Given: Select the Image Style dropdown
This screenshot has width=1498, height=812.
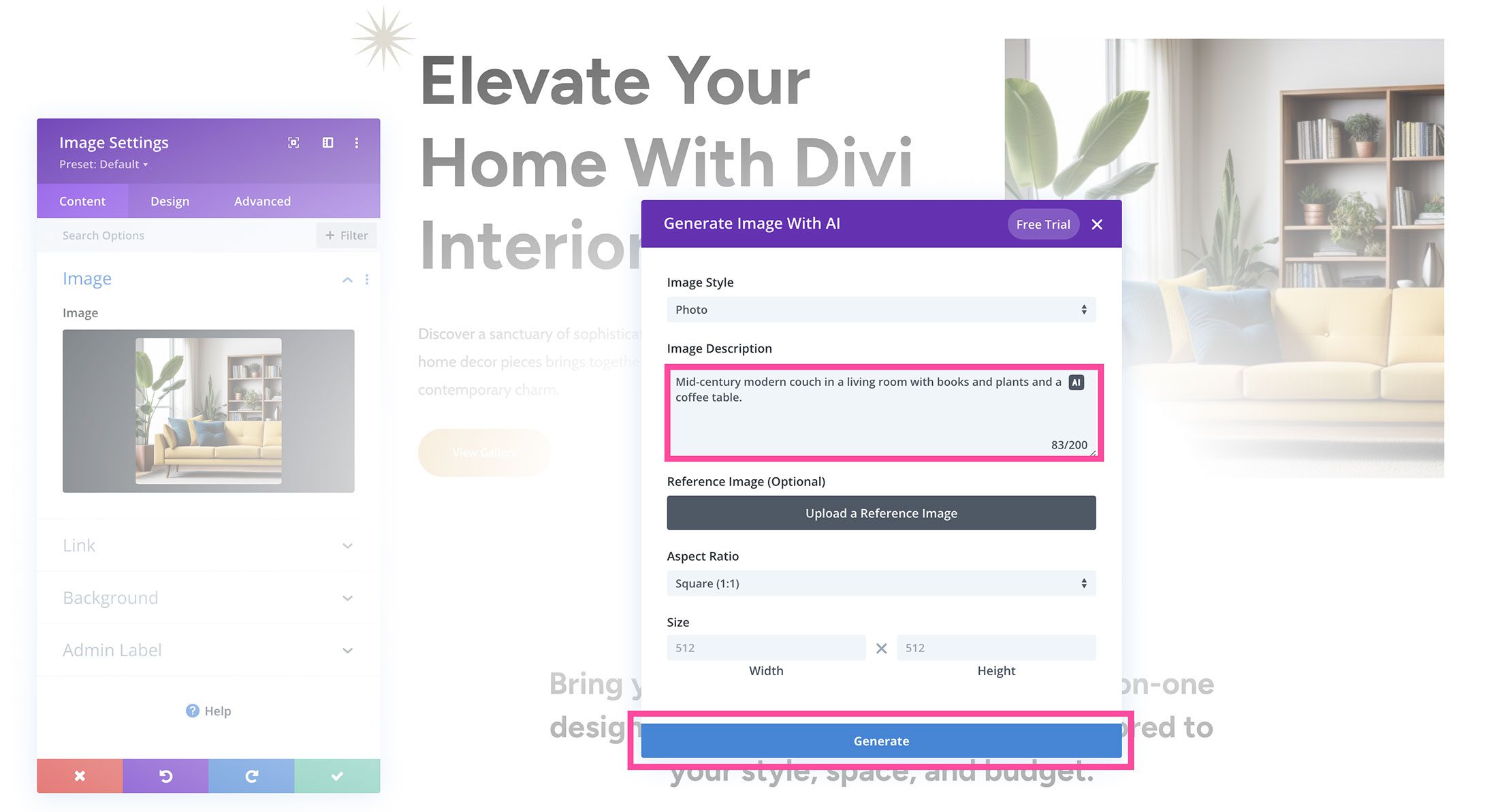Looking at the screenshot, I should coord(881,308).
